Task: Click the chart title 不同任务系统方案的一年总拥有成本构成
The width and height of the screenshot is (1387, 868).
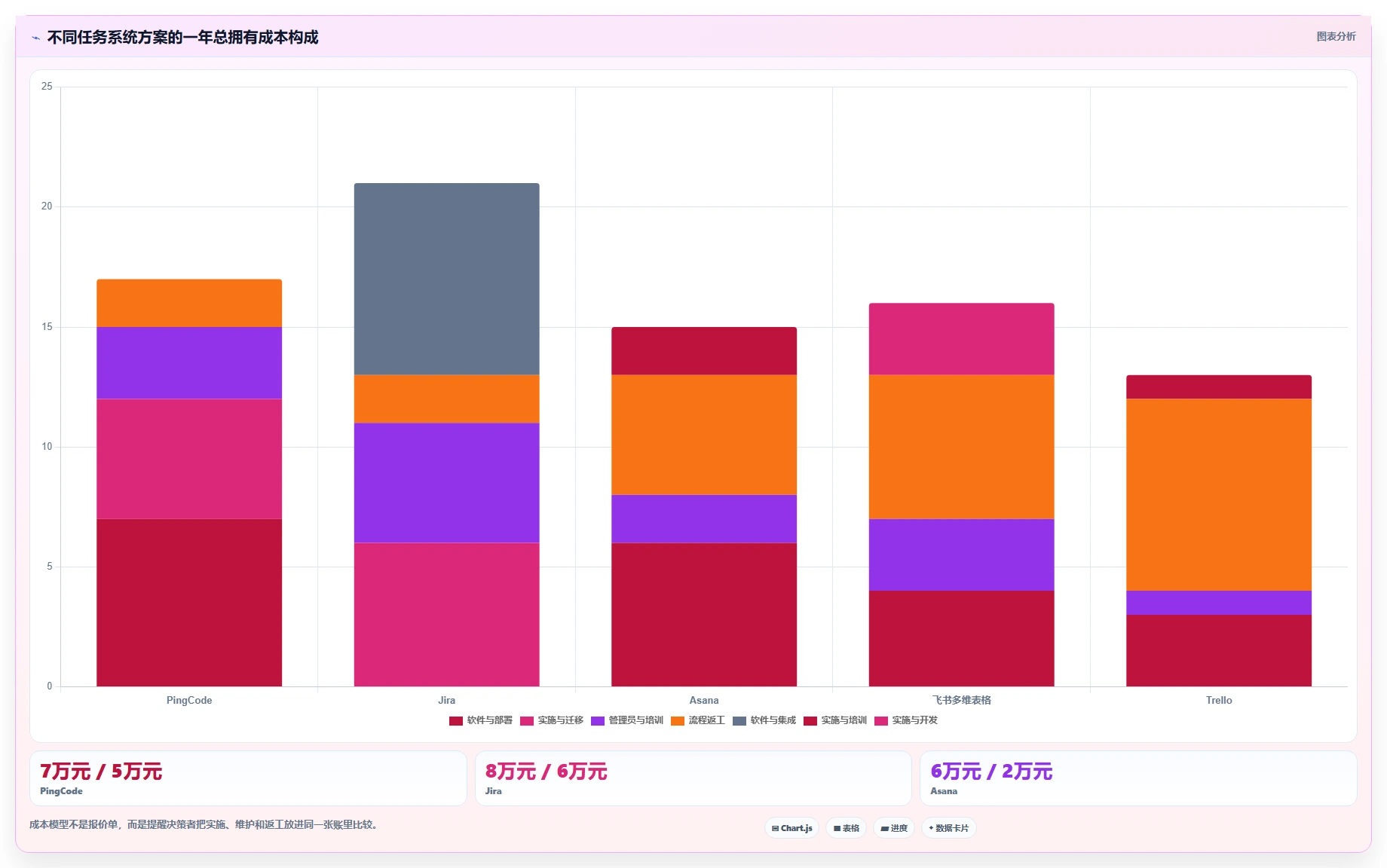Action: click(x=183, y=37)
